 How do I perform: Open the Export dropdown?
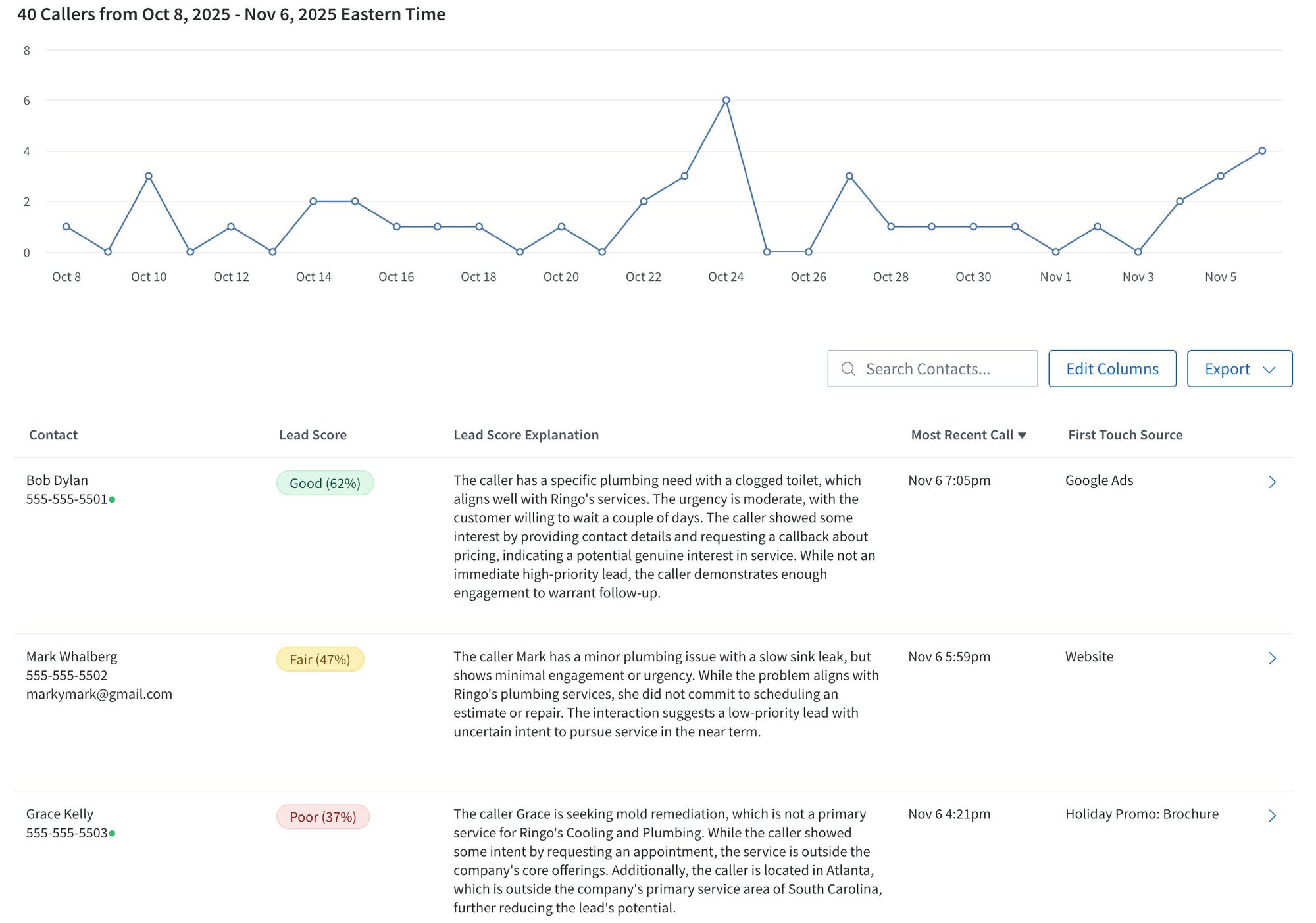point(1239,368)
